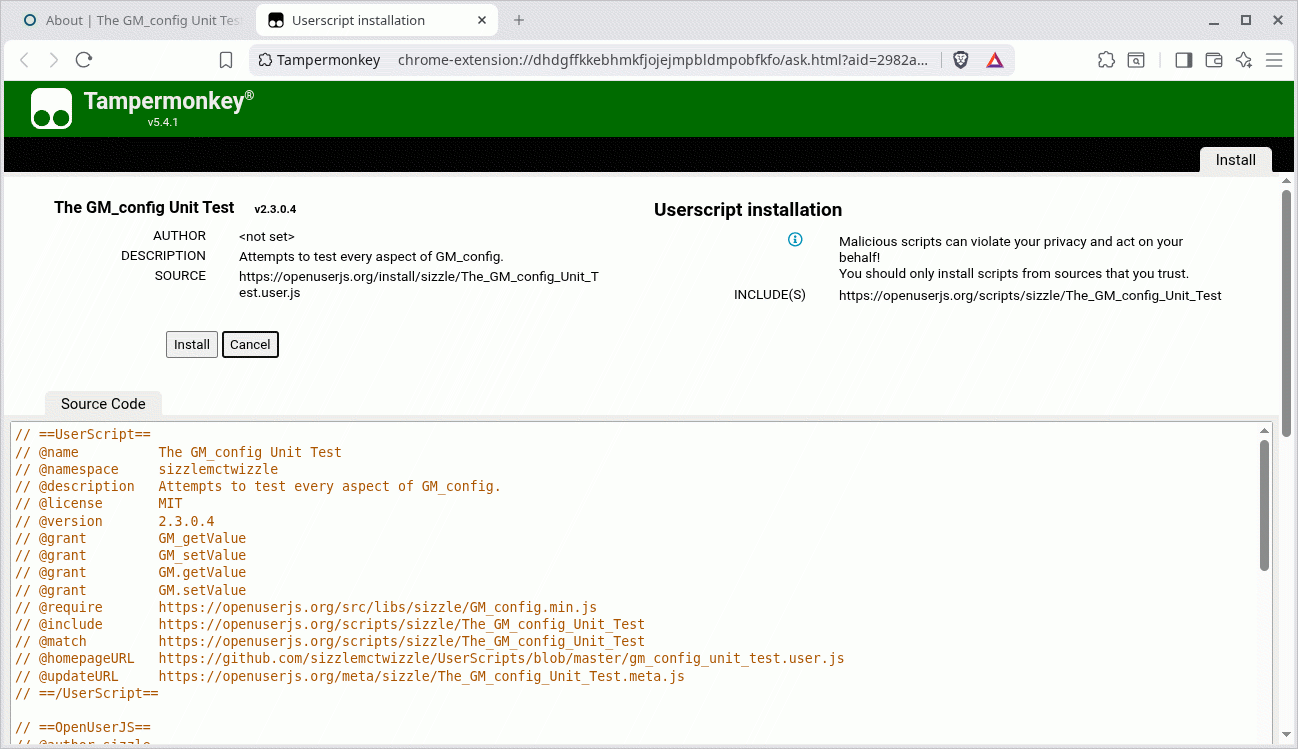Switch to the Source Code tab
This screenshot has height=749, width=1298.
click(x=102, y=404)
